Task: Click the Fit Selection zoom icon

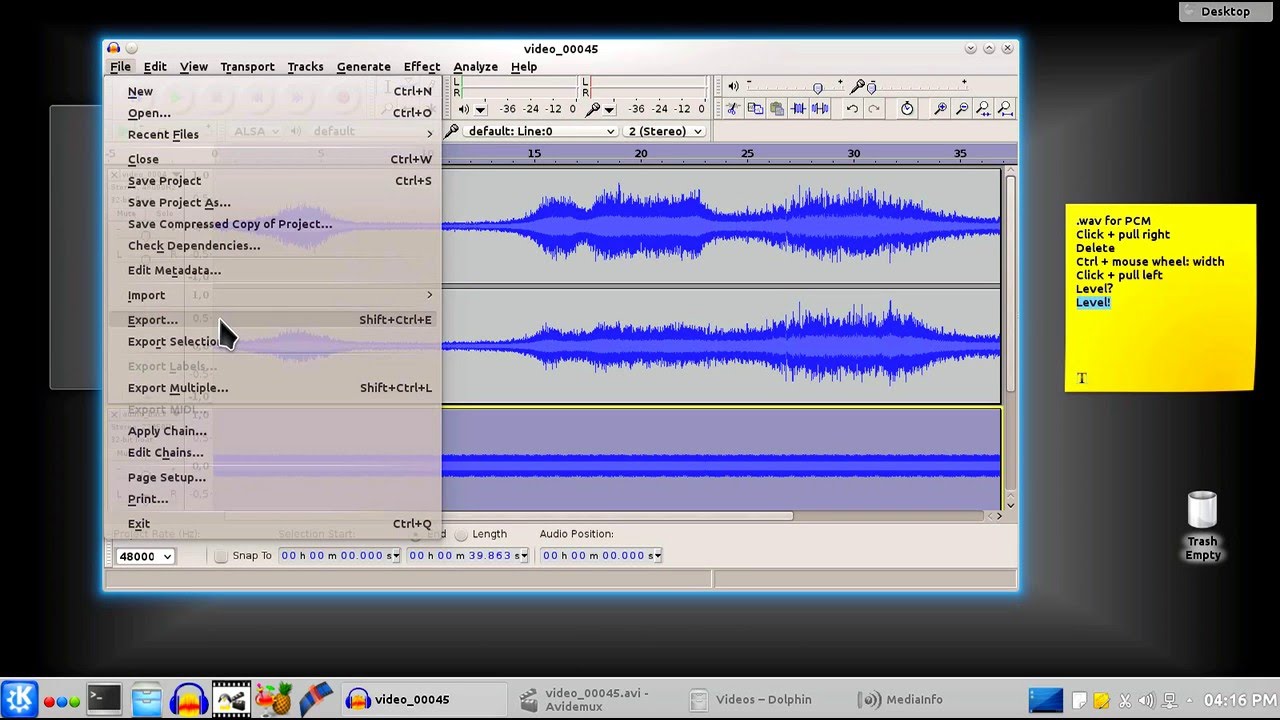Action: pos(984,109)
